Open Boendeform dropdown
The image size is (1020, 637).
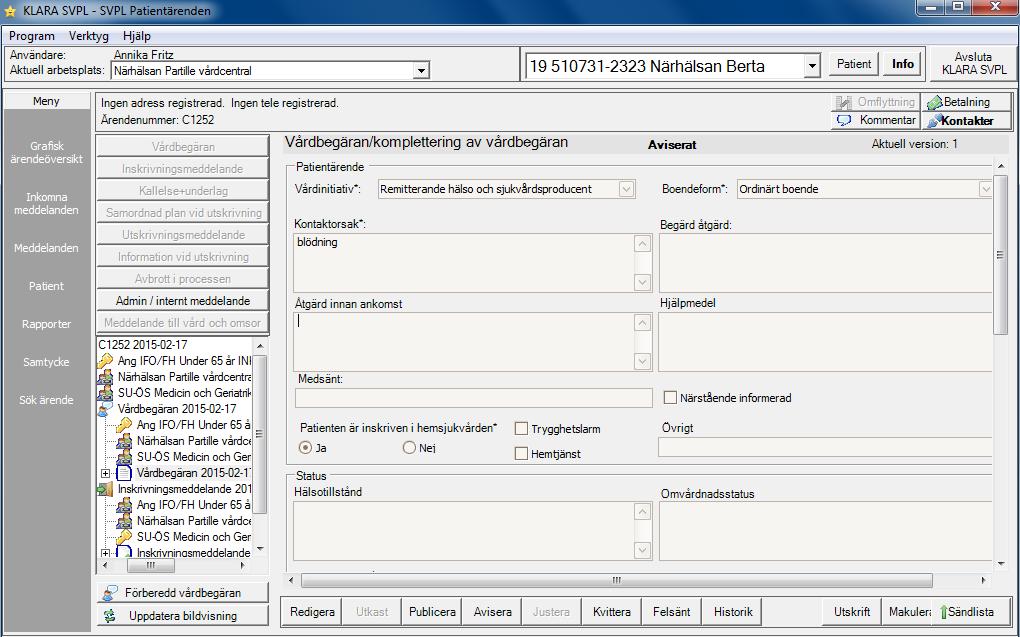coord(986,189)
